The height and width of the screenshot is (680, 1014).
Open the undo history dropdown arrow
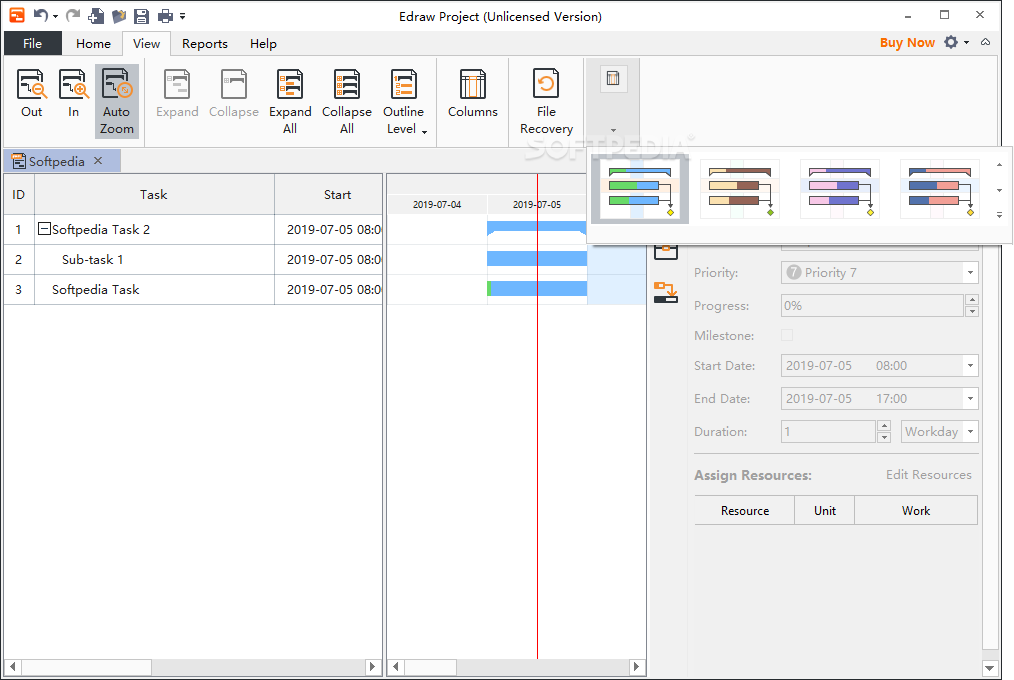click(55, 16)
